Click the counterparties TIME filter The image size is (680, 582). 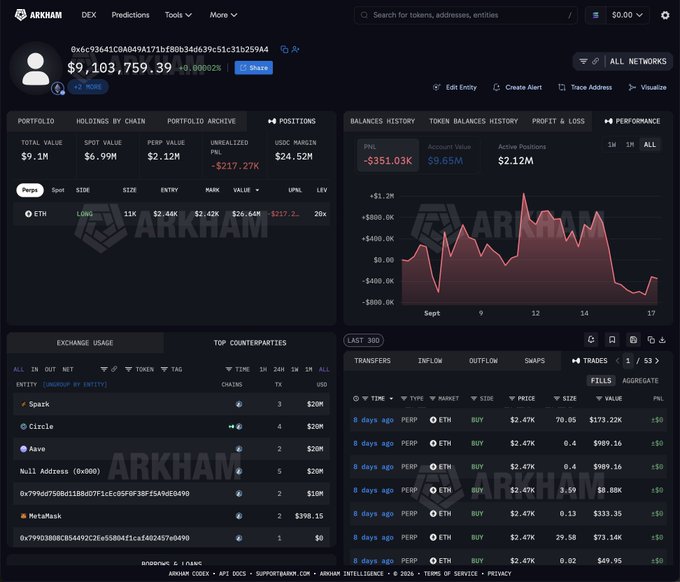coord(238,369)
